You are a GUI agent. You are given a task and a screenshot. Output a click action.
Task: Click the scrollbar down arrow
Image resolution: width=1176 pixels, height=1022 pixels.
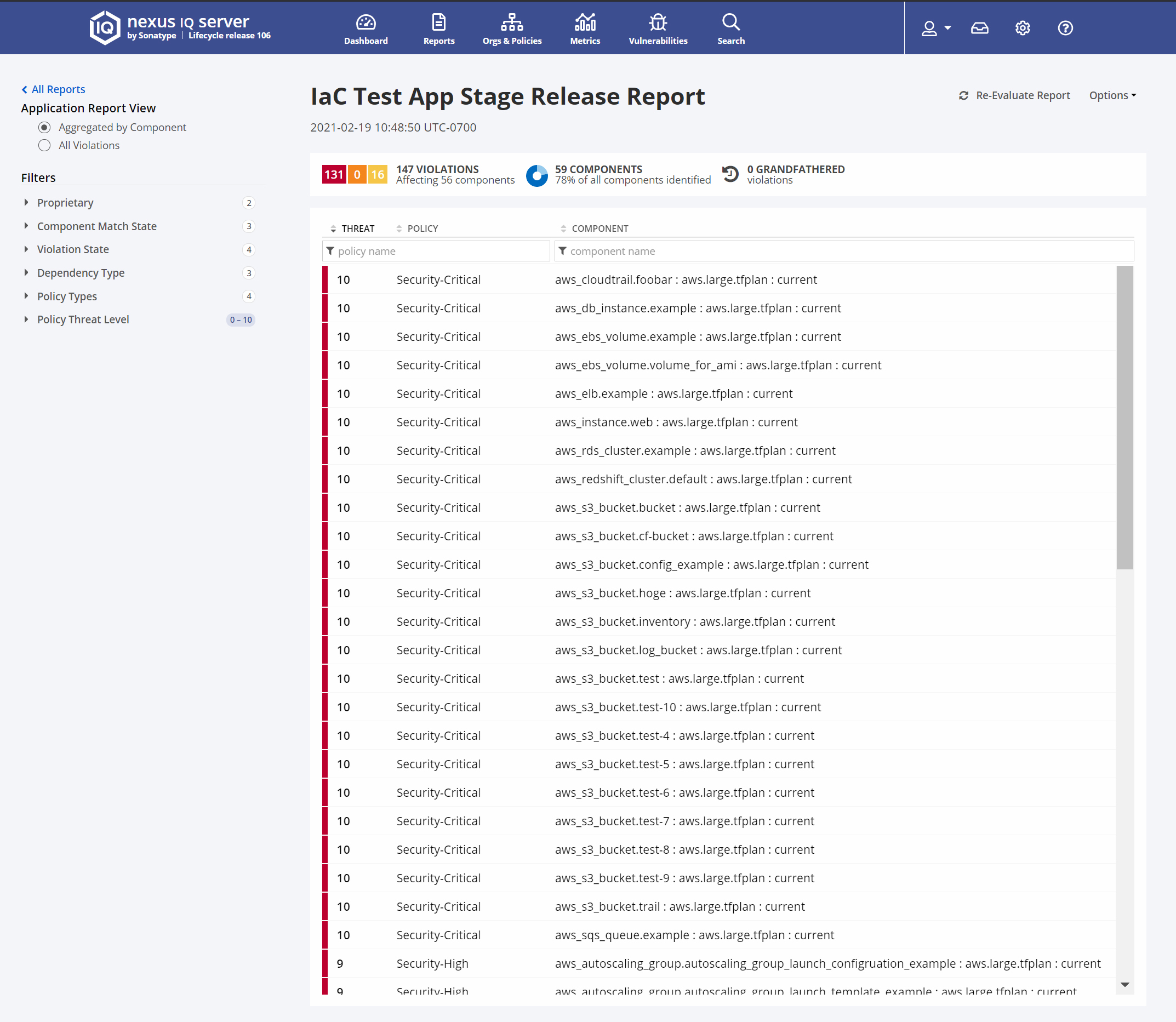point(1124,984)
